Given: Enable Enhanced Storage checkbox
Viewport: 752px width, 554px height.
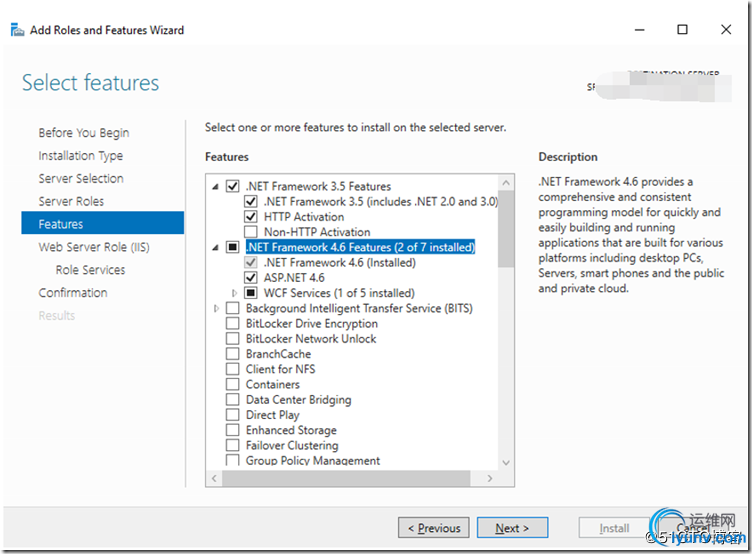Looking at the screenshot, I should click(x=233, y=430).
